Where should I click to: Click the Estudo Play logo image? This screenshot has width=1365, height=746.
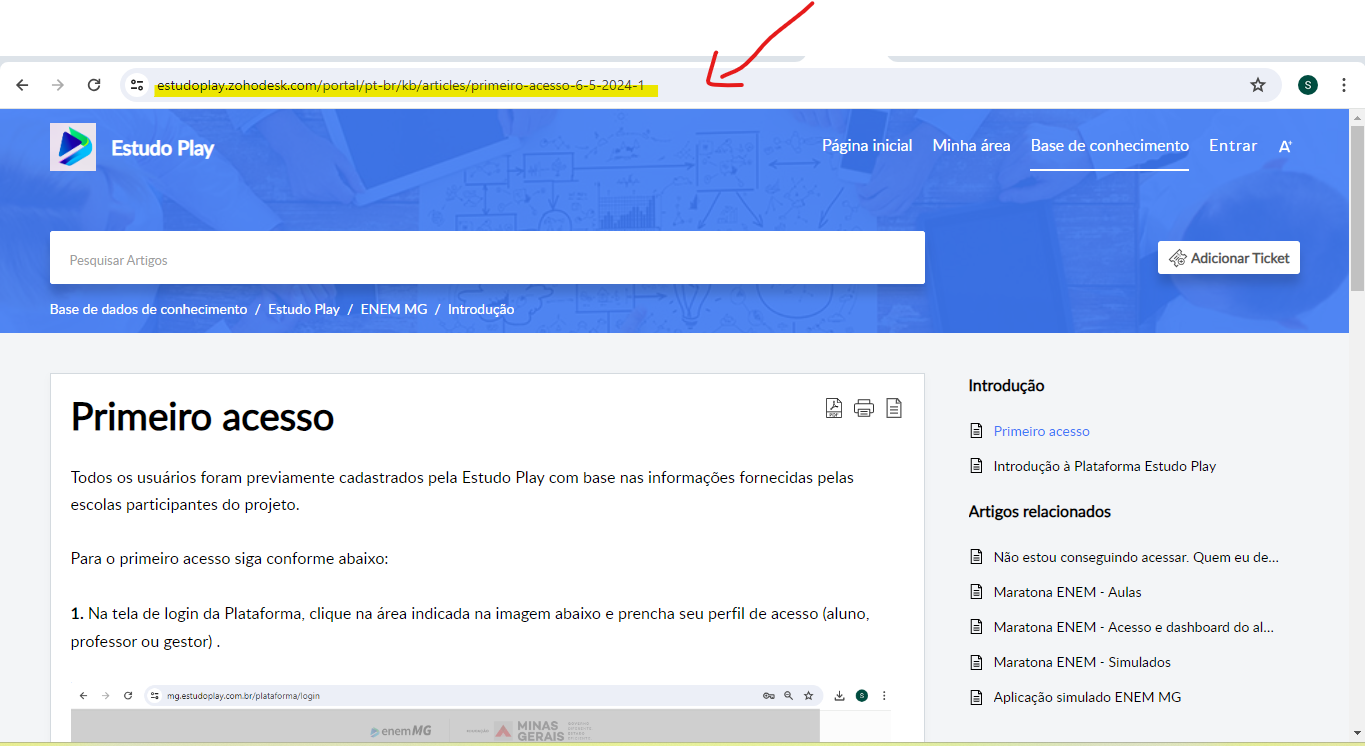pyautogui.click(x=73, y=147)
